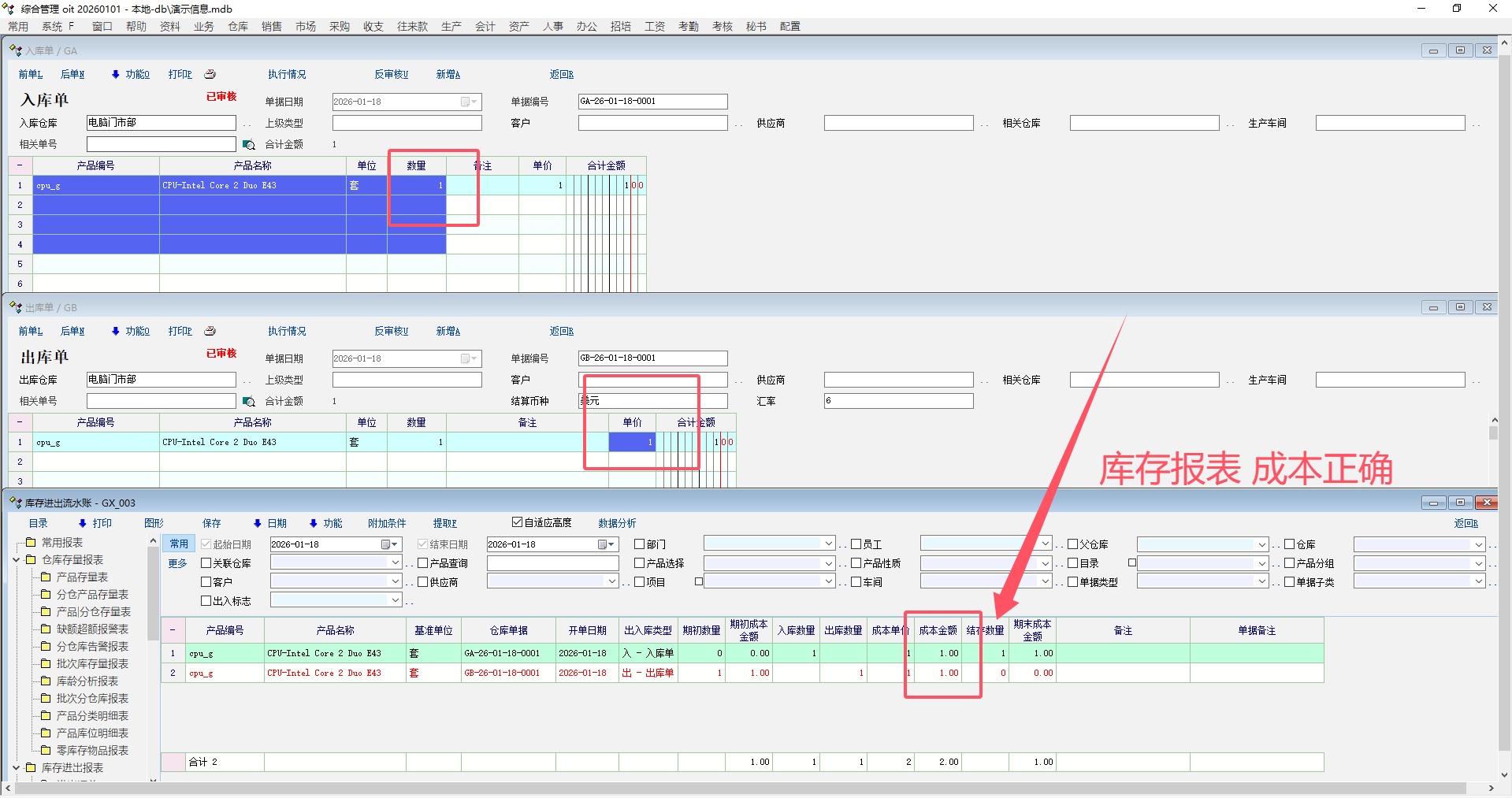This screenshot has width=1512, height=798.
Task: Click printer icon in 入库单 toolbar
Action: 210,74
